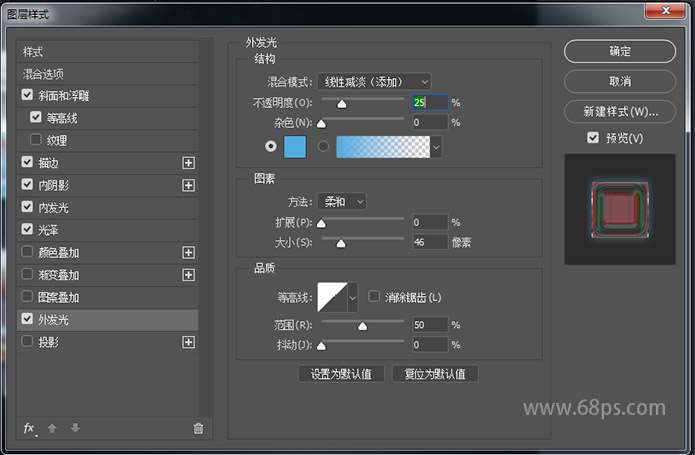This screenshot has height=455, width=695.
Task: Toggle the 消除锯齿 checkbox
Action: coord(374,297)
